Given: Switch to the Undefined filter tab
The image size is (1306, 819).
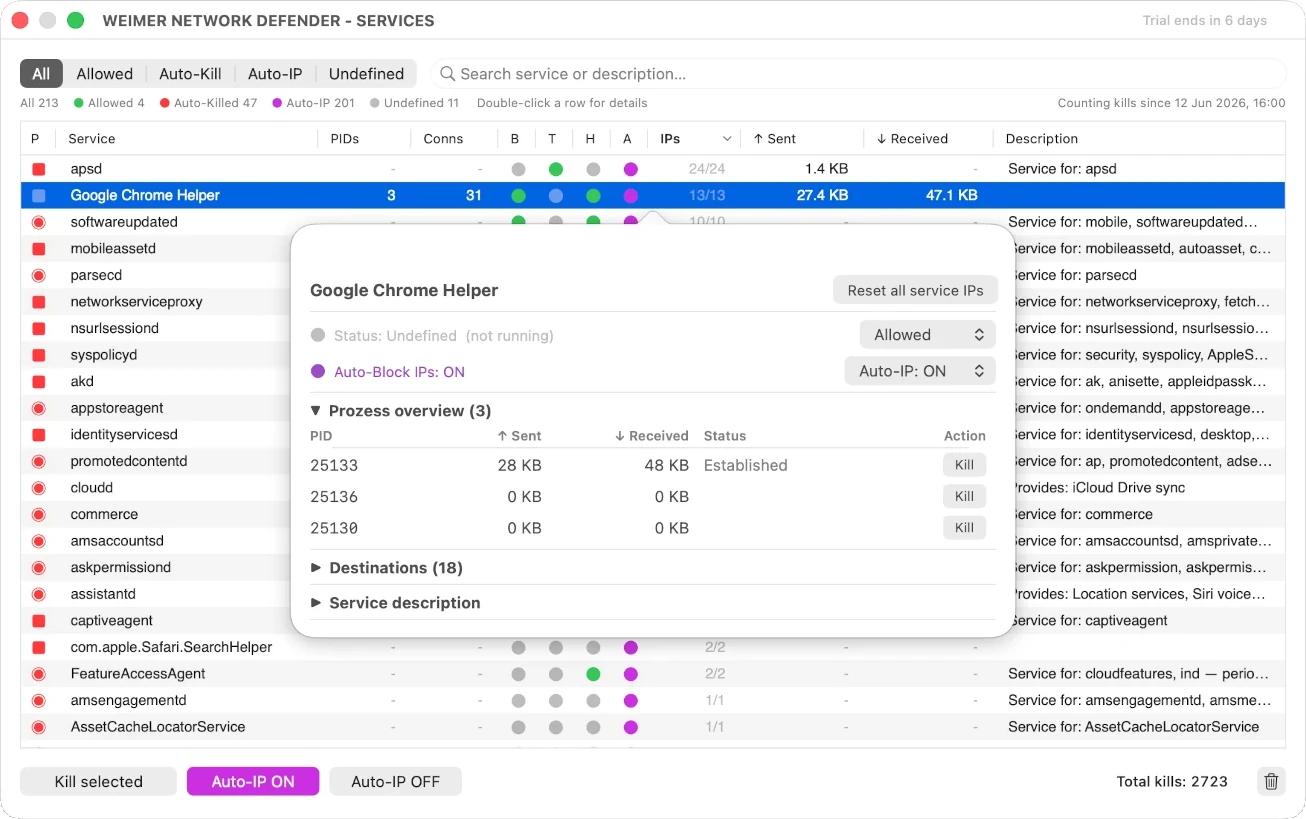Looking at the screenshot, I should [x=366, y=74].
